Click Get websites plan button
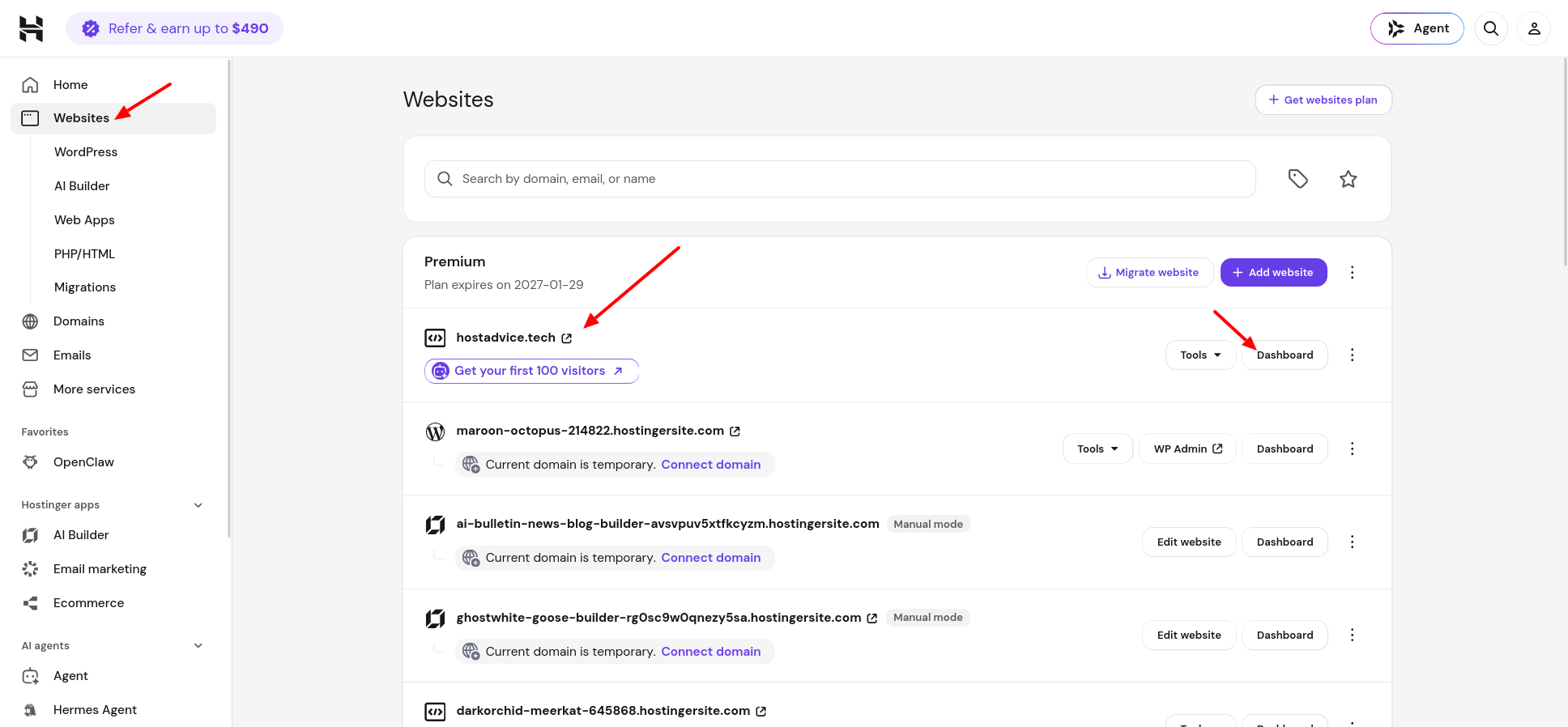Viewport: 1568px width, 727px height. (x=1323, y=100)
